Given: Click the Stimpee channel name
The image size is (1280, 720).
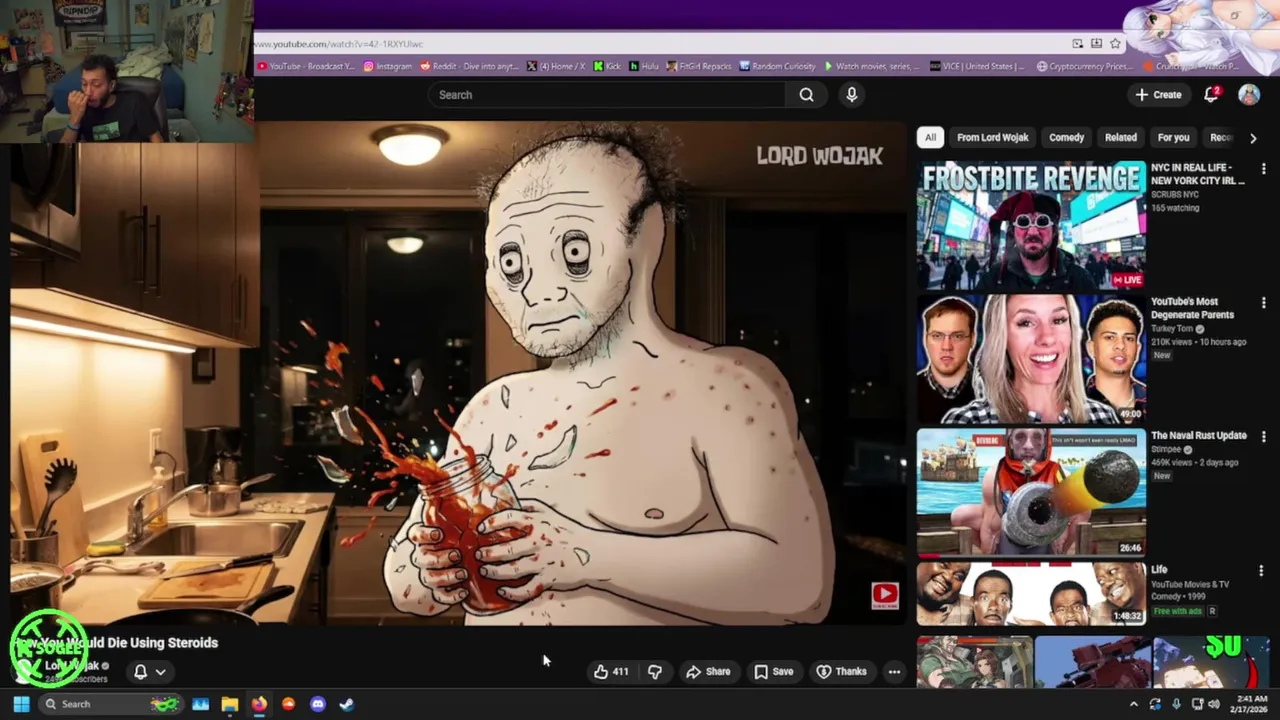Looking at the screenshot, I should coord(1166,450).
